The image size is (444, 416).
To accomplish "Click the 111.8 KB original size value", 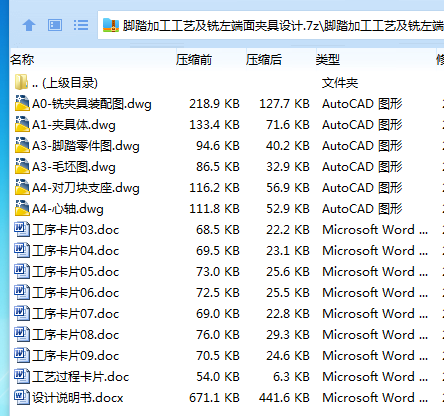I will click(x=214, y=209).
